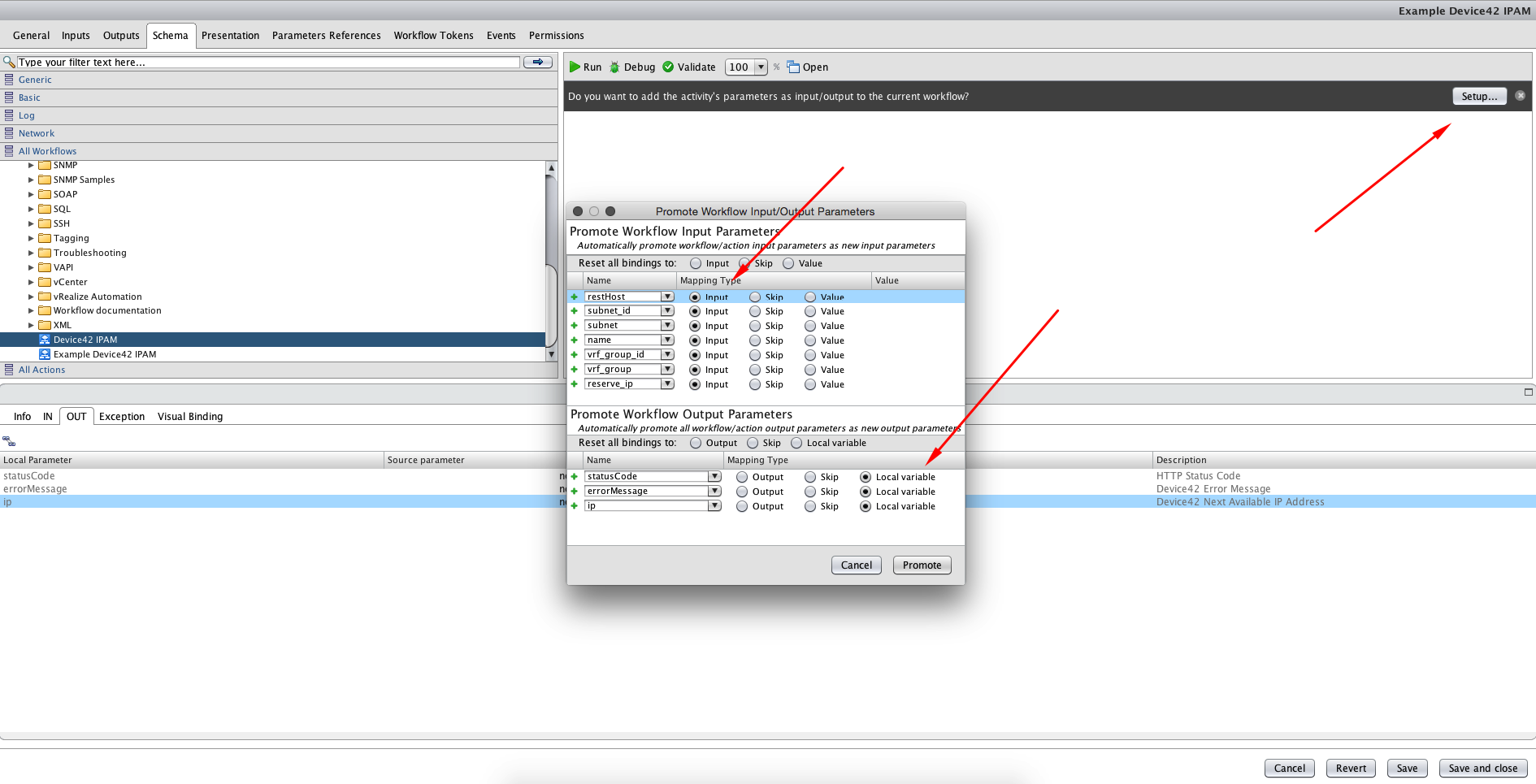
Task: Select the Device42 IPAM workflow icon
Action: (45, 339)
